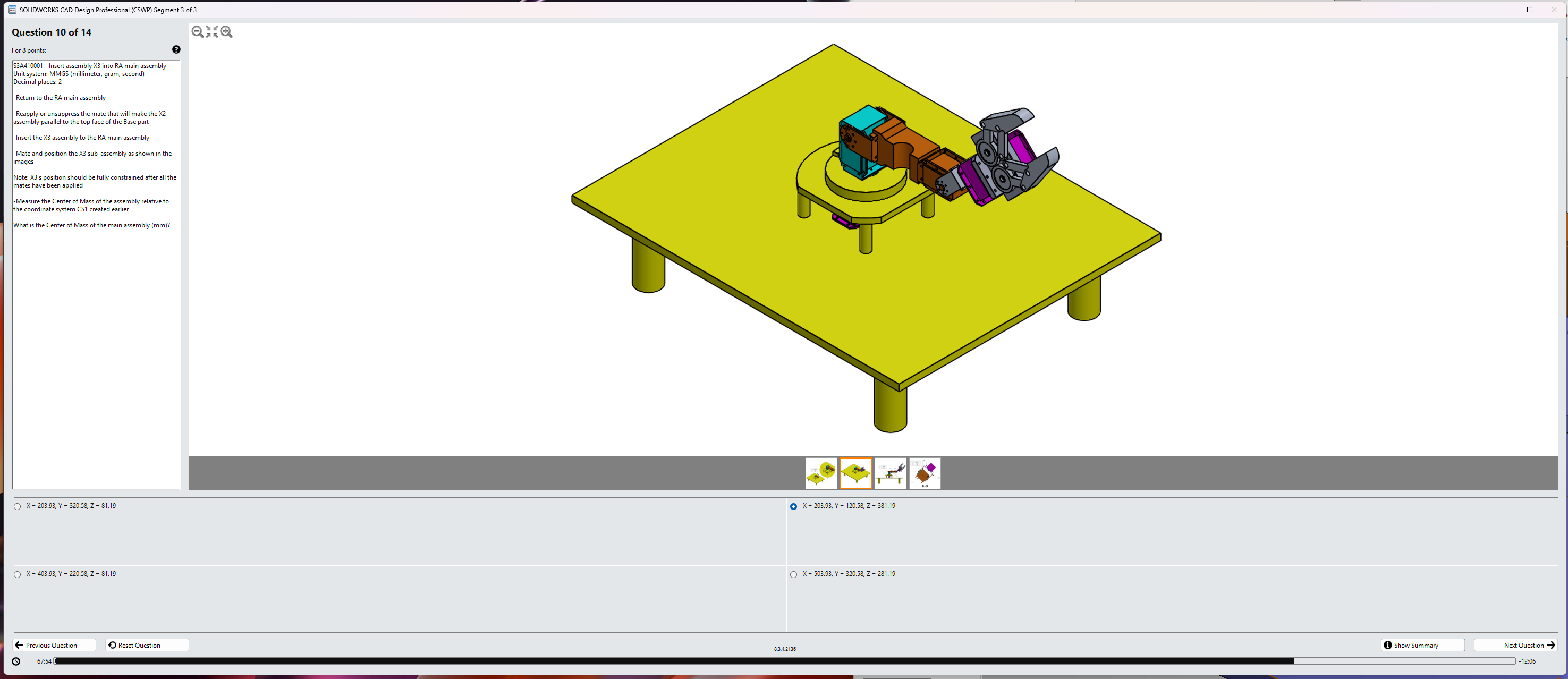Click the clock icon beside timer

pyautogui.click(x=16, y=661)
